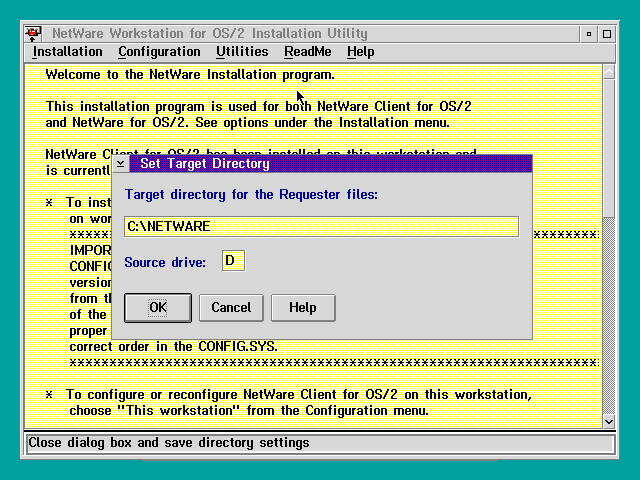Minimize the NetWare Installation Utility window
This screenshot has width=640, height=480.
click(589, 34)
